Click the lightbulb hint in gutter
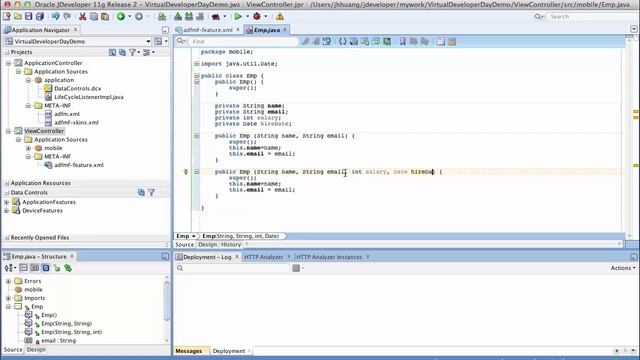Viewport: 640px width, 360px height. coord(186,172)
